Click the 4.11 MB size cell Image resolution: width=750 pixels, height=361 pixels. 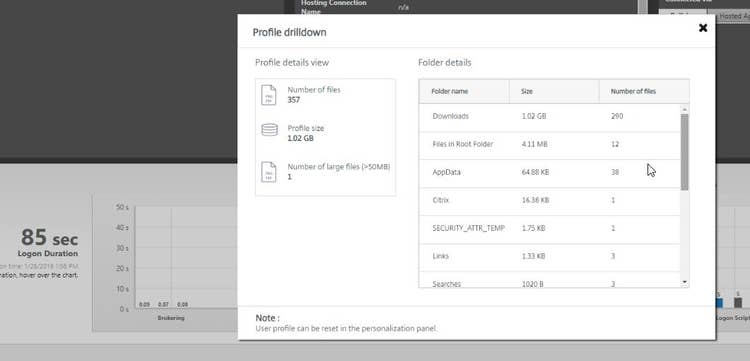pos(534,144)
